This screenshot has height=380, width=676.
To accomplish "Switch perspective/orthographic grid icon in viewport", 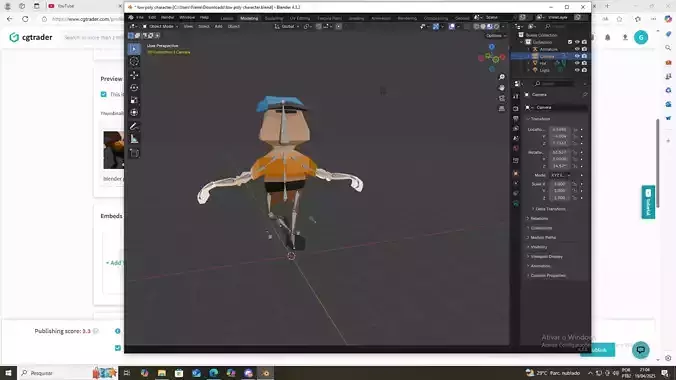I will (501, 109).
